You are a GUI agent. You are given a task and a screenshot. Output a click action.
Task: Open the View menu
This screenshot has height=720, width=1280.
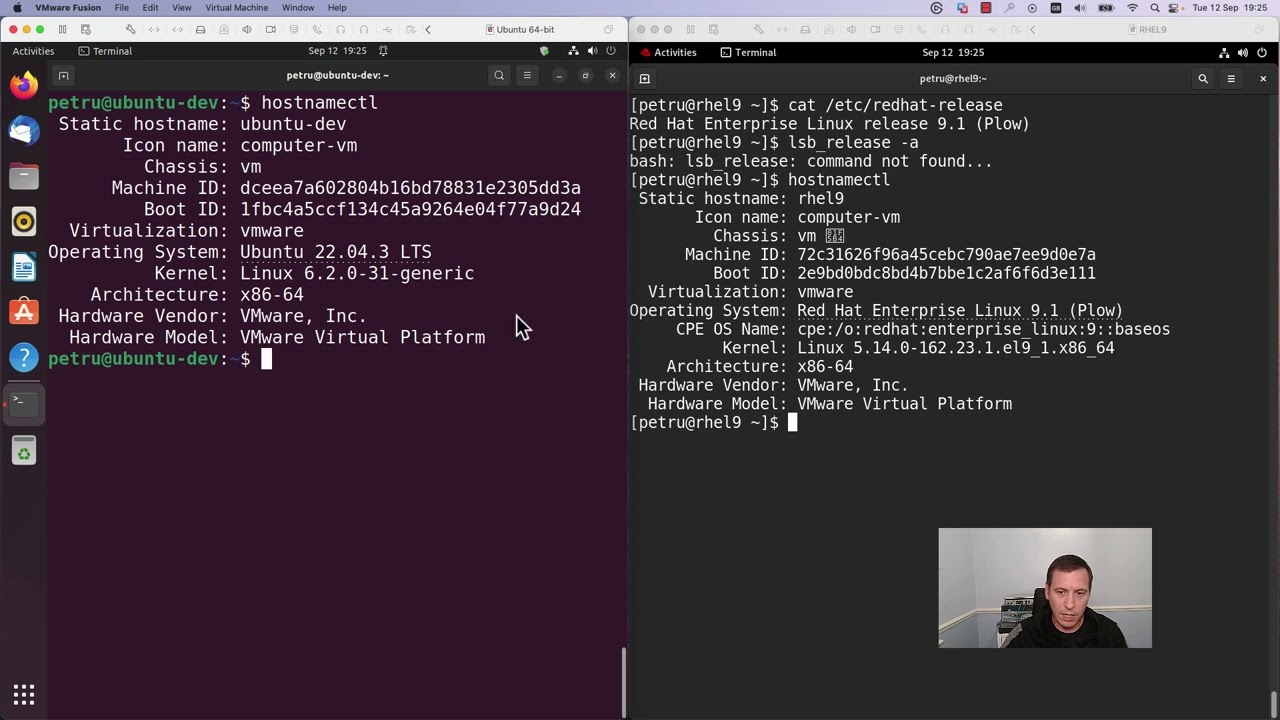[181, 7]
